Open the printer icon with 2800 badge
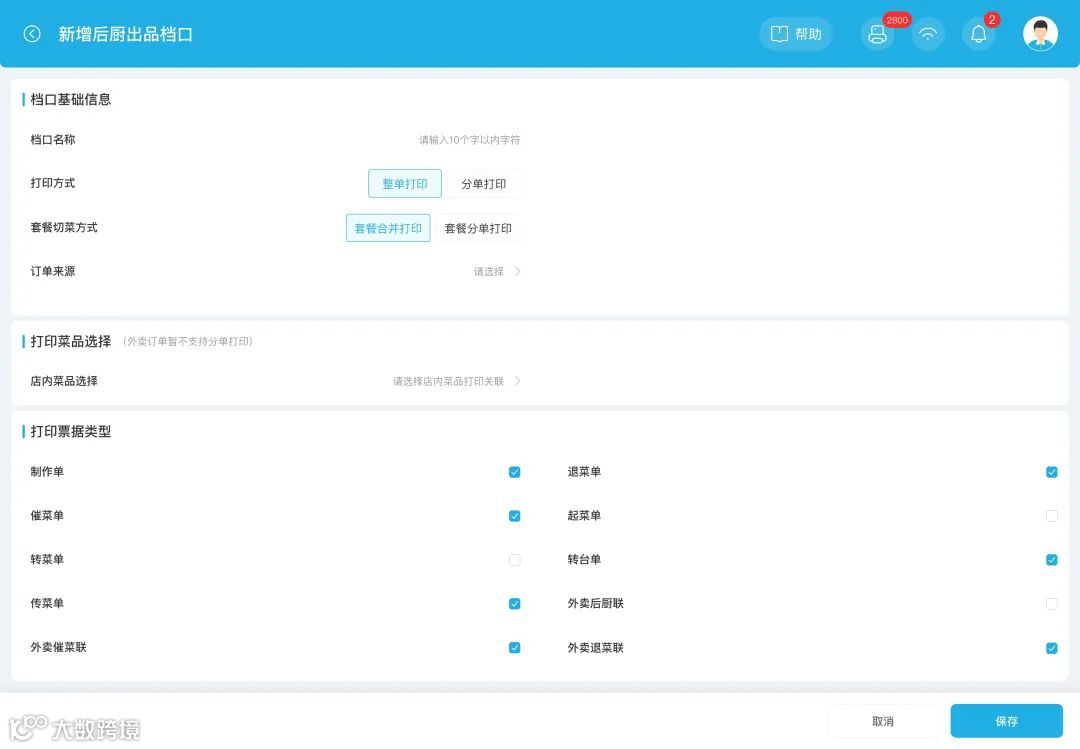 (x=878, y=34)
